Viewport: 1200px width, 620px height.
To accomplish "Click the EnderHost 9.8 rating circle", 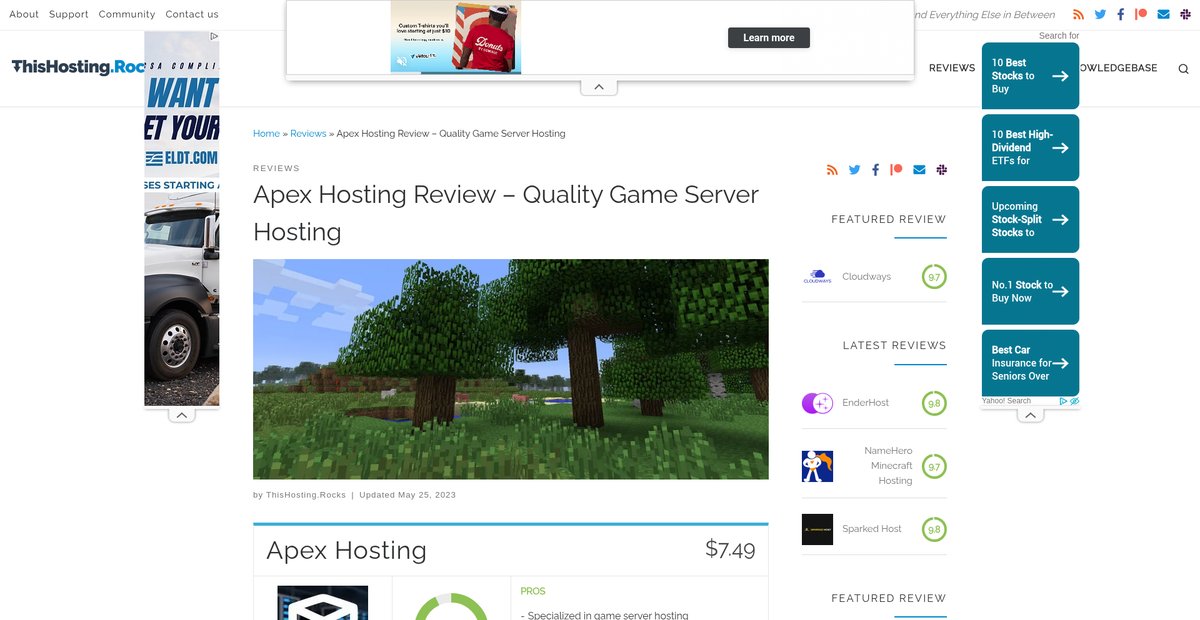I will click(x=934, y=404).
